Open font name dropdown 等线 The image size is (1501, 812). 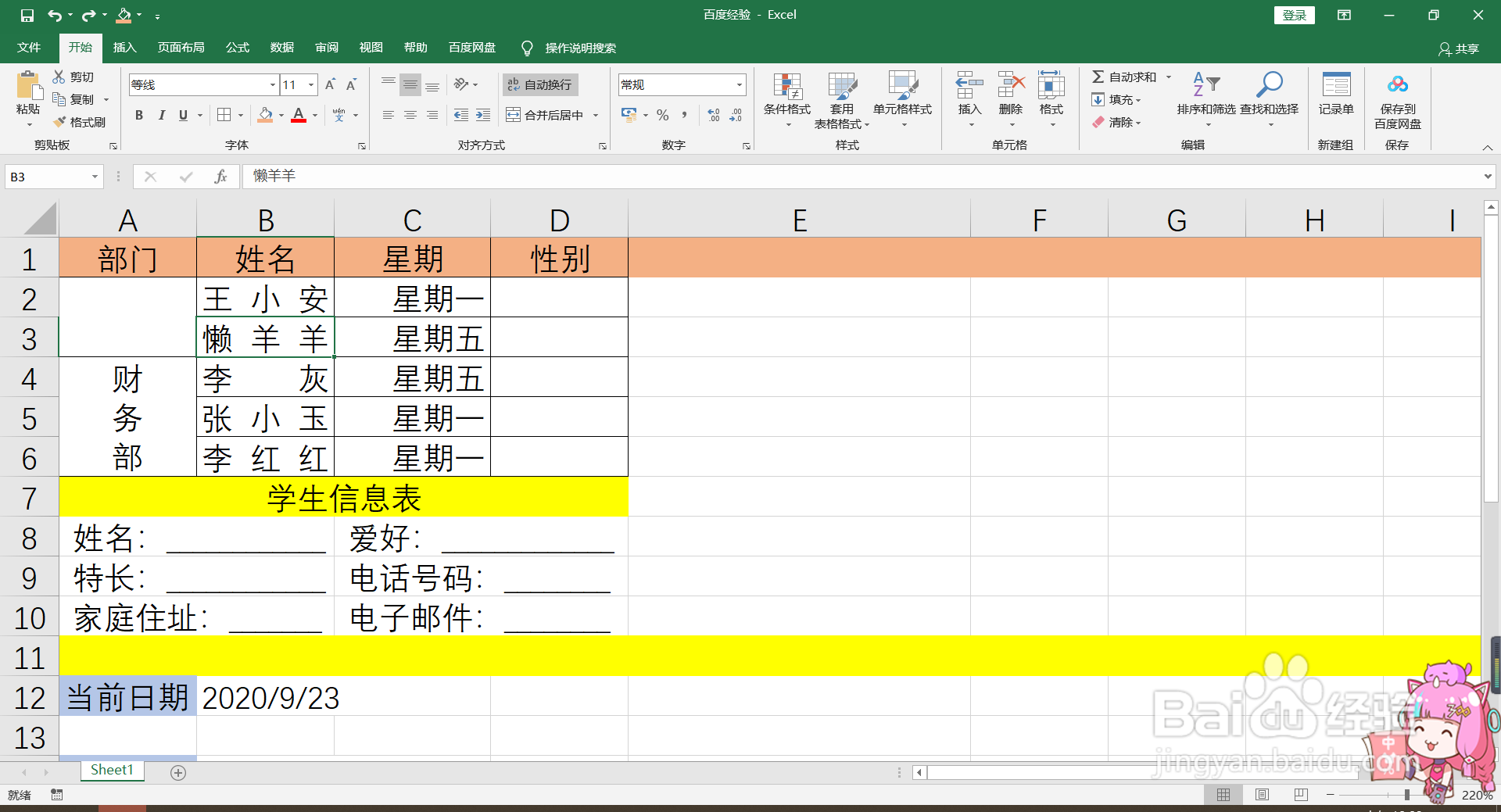[x=273, y=84]
